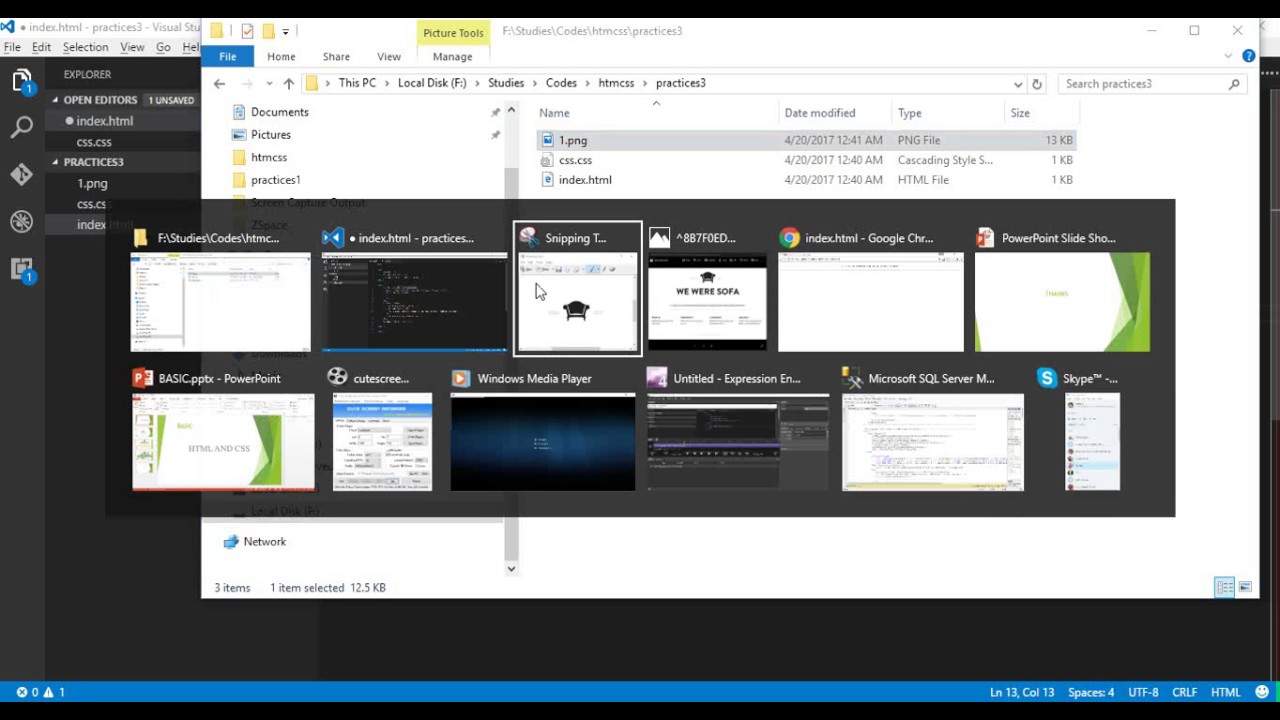1280x720 pixels.
Task: Click the pin icon beside Pictures
Action: coord(495,135)
